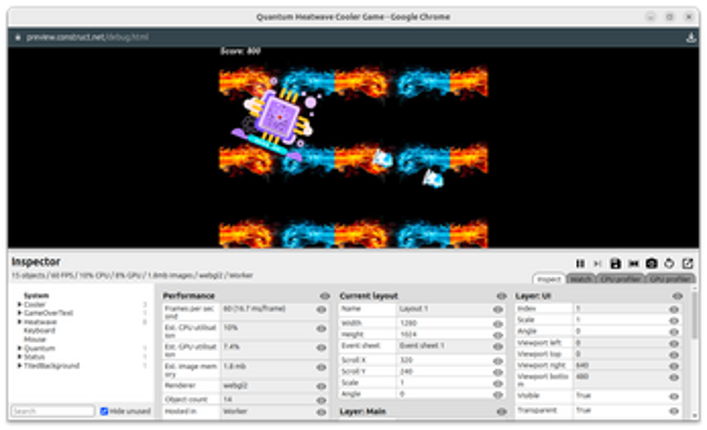
Task: Expand the Heatwave tree node
Action: (x=19, y=322)
